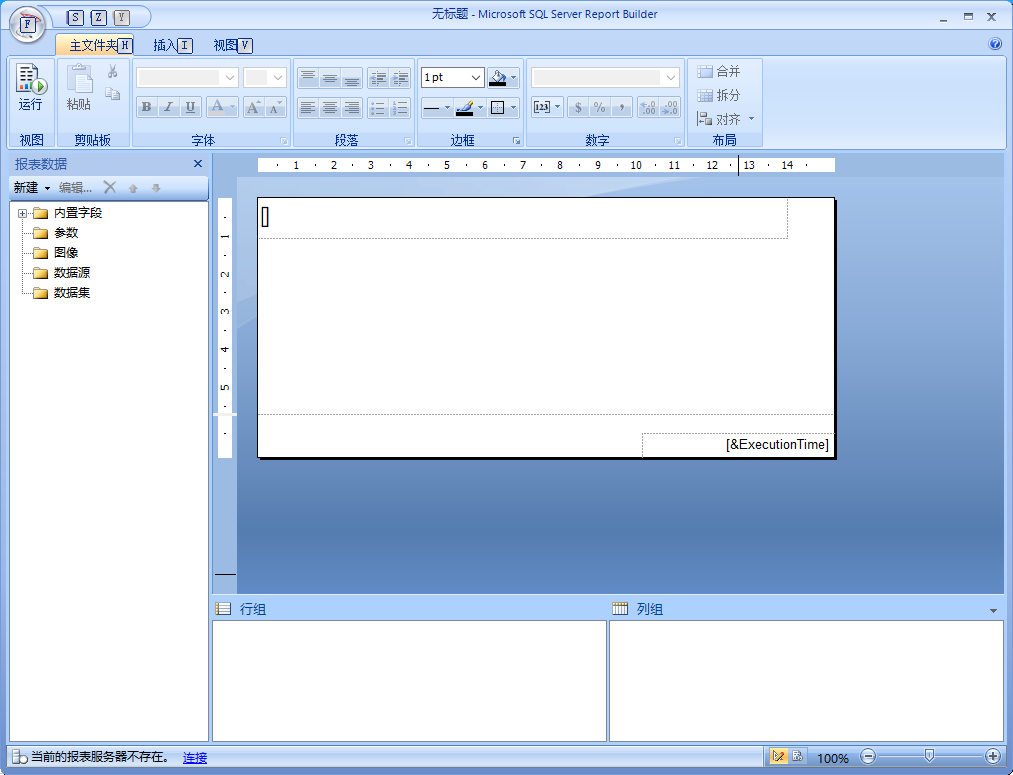The height and width of the screenshot is (775, 1013).
Task: Toggle Italic formatting
Action: [x=169, y=107]
